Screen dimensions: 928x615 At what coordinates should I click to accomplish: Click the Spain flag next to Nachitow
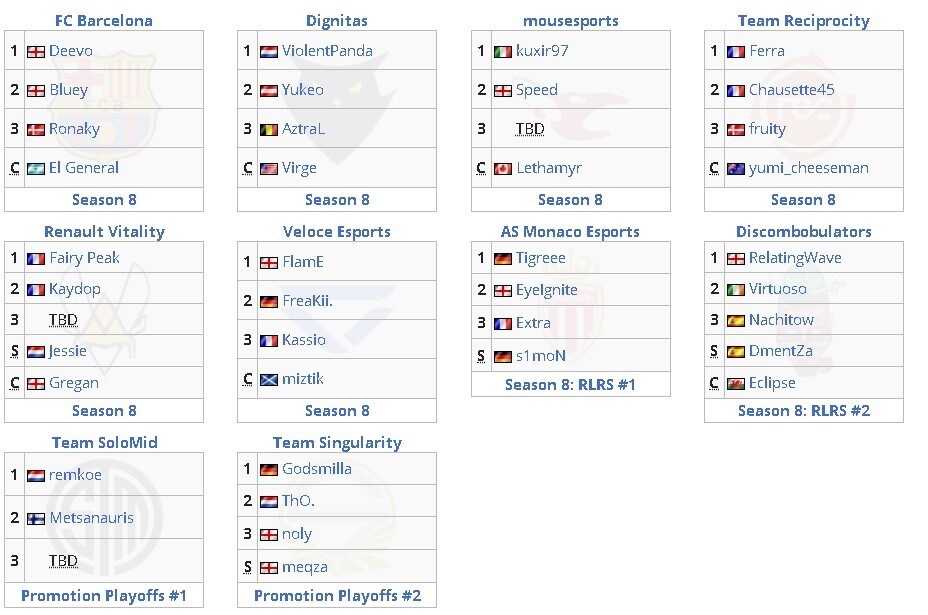point(736,320)
